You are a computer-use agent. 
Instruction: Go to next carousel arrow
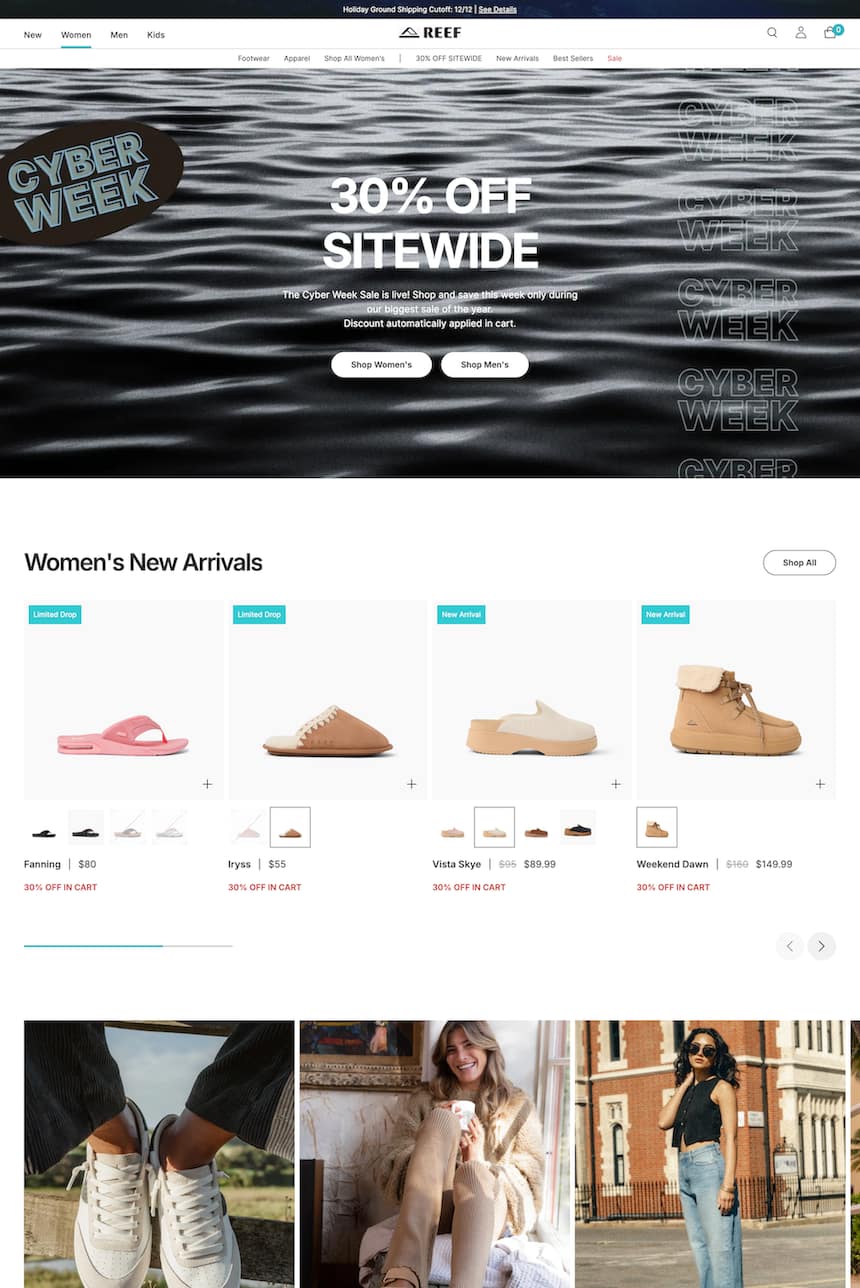pos(822,946)
